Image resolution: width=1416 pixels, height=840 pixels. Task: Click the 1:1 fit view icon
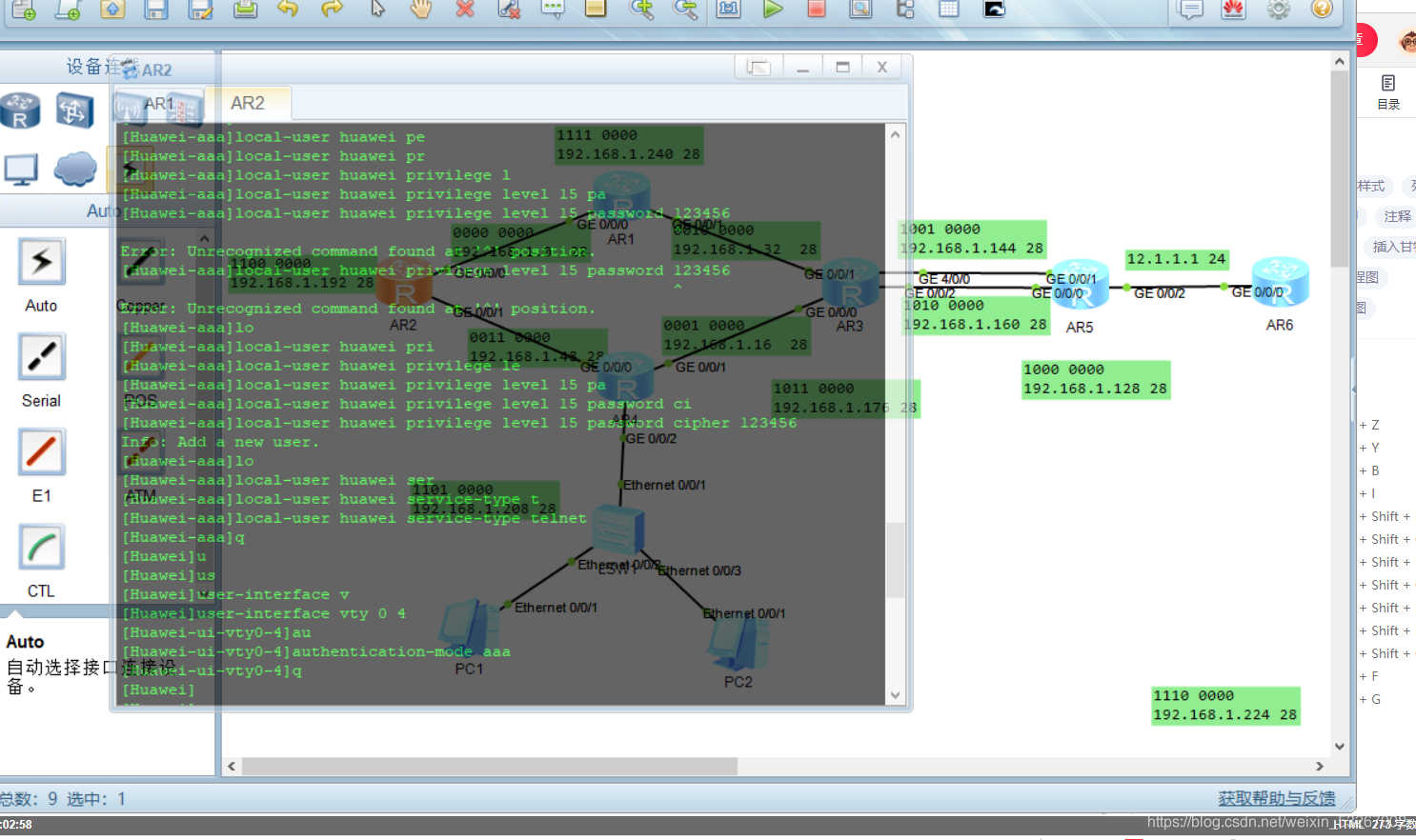coord(729,10)
